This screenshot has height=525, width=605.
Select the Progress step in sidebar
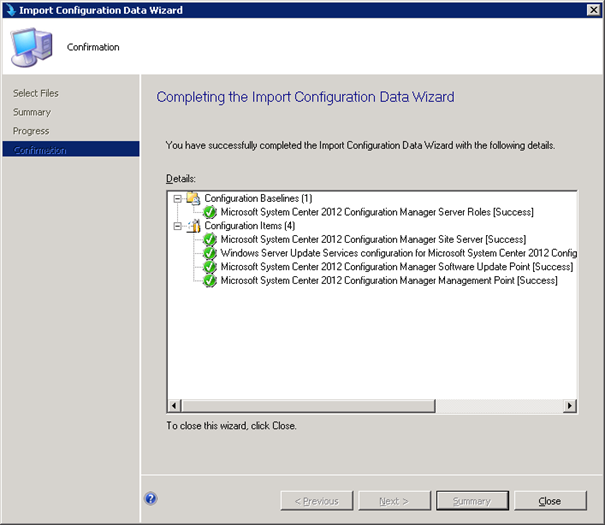coord(31,131)
